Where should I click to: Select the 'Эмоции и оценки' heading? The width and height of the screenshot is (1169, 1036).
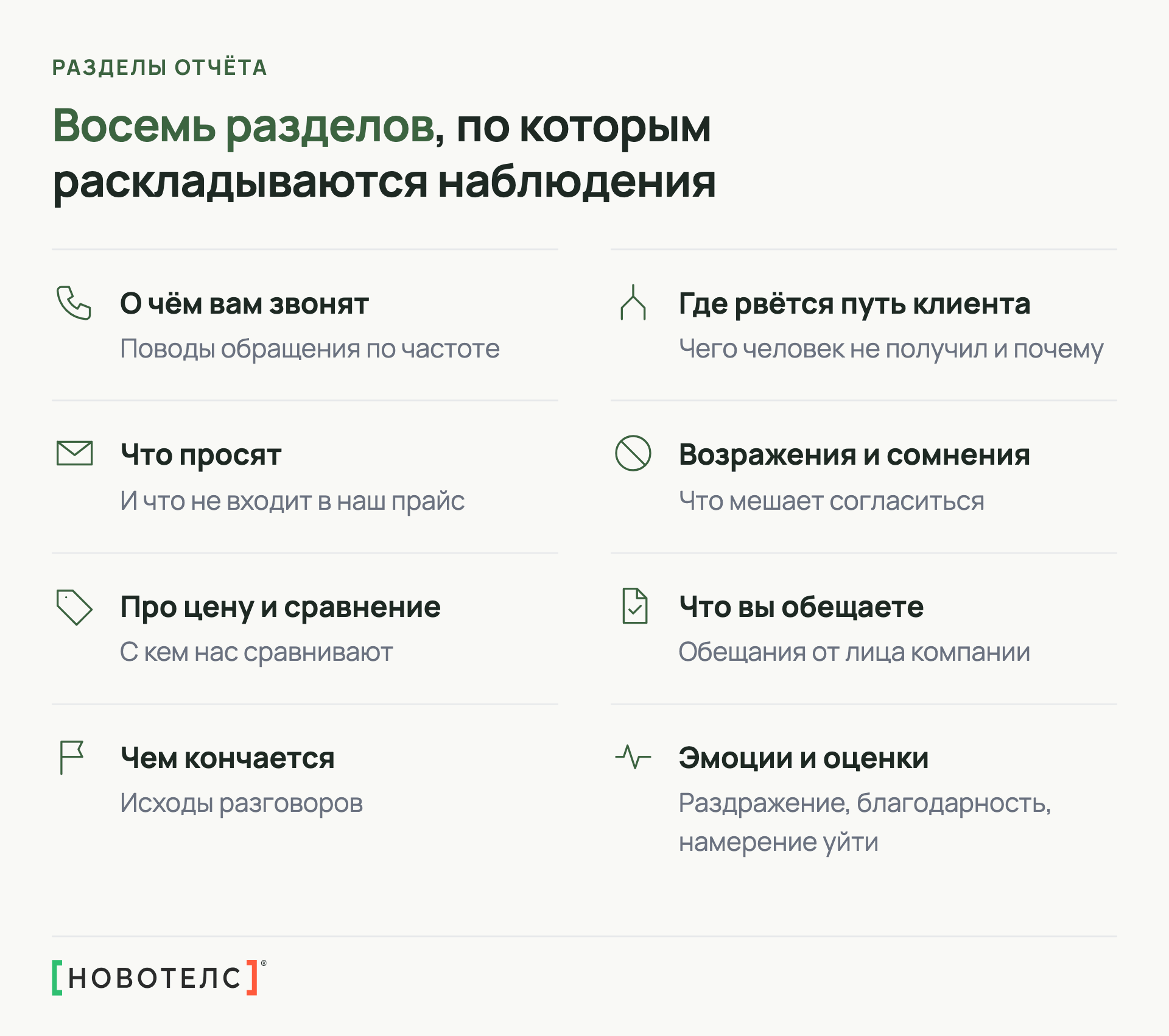click(804, 758)
